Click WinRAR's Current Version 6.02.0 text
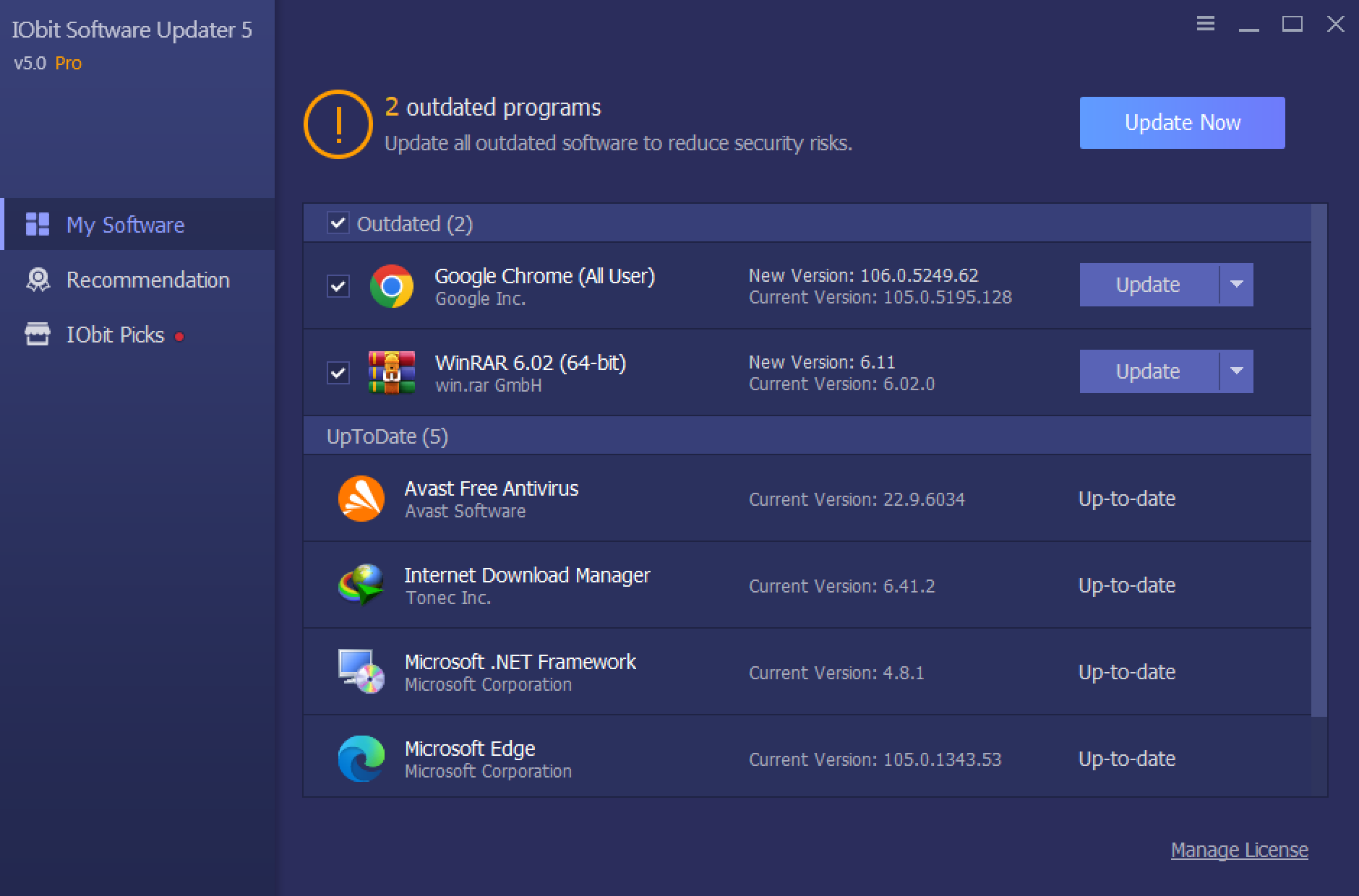Image resolution: width=1359 pixels, height=896 pixels. [841, 384]
